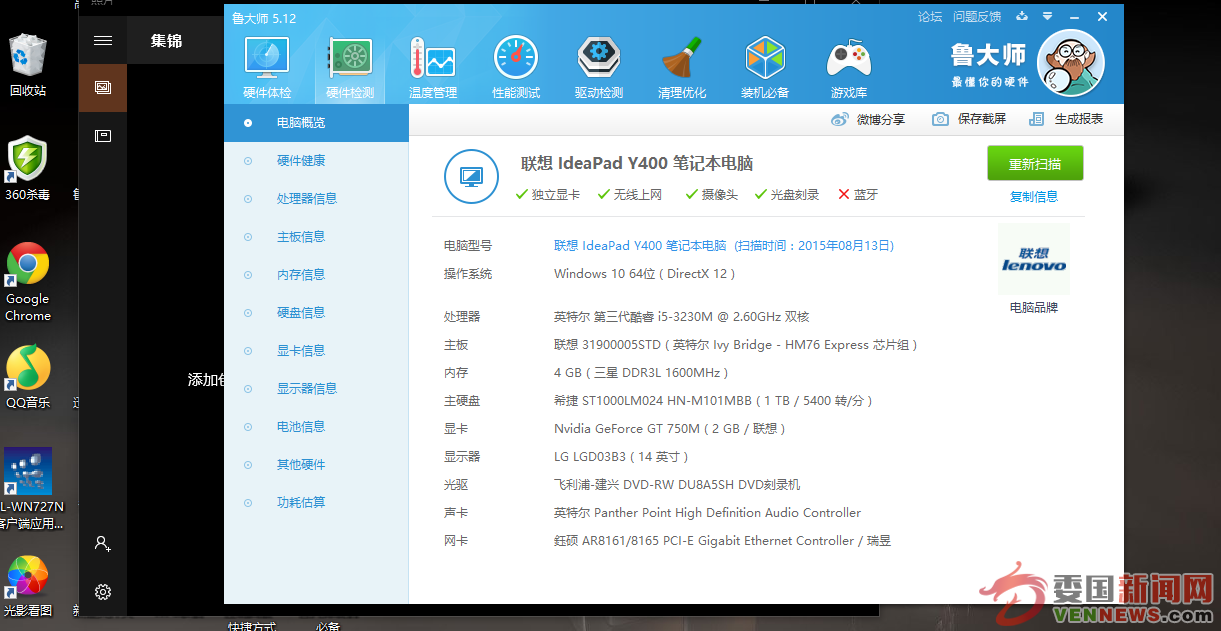Select 主板信息 in sidebar
1221x631 pixels.
pyautogui.click(x=316, y=237)
